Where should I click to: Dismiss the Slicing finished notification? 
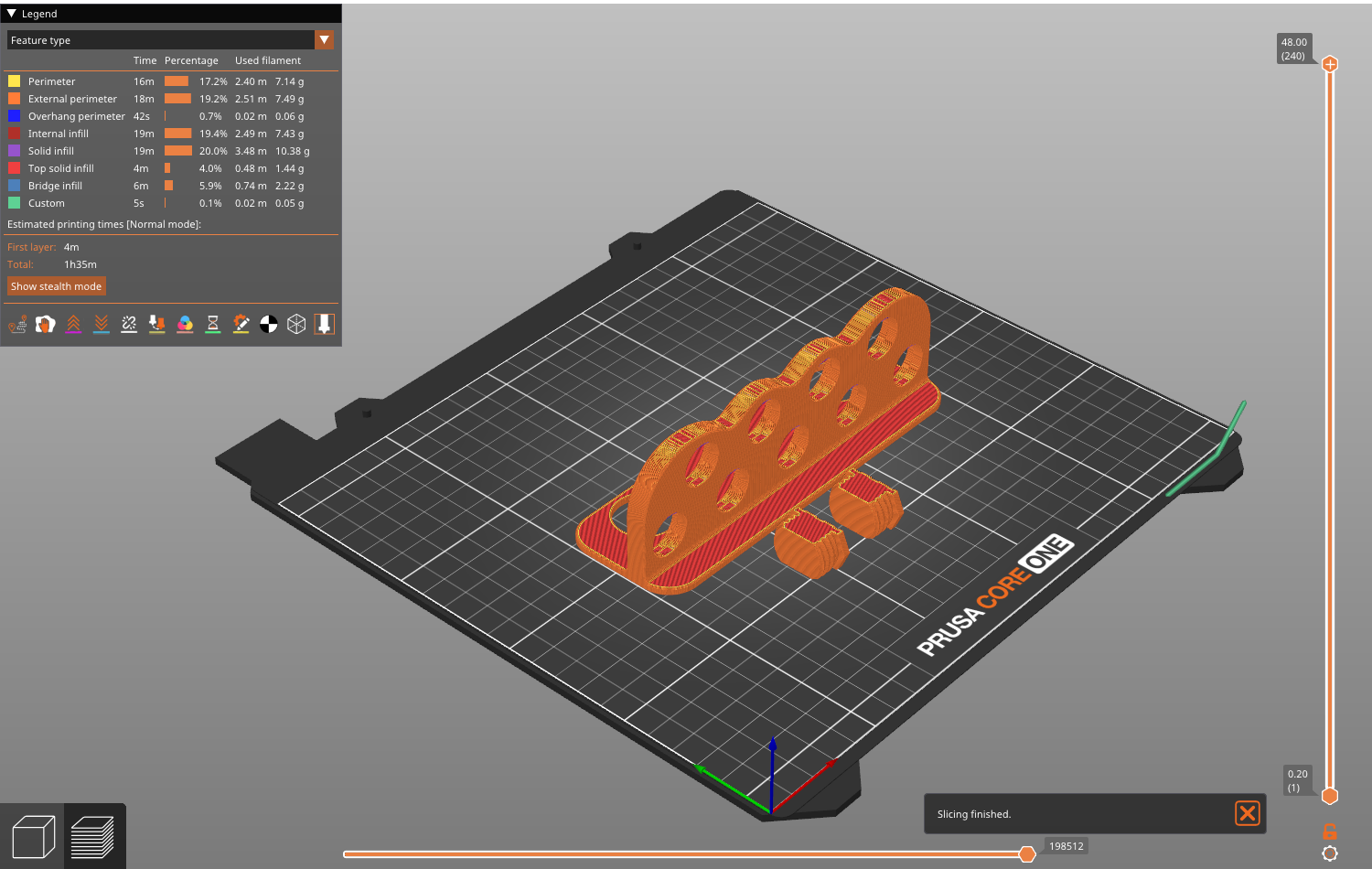pyautogui.click(x=1248, y=813)
